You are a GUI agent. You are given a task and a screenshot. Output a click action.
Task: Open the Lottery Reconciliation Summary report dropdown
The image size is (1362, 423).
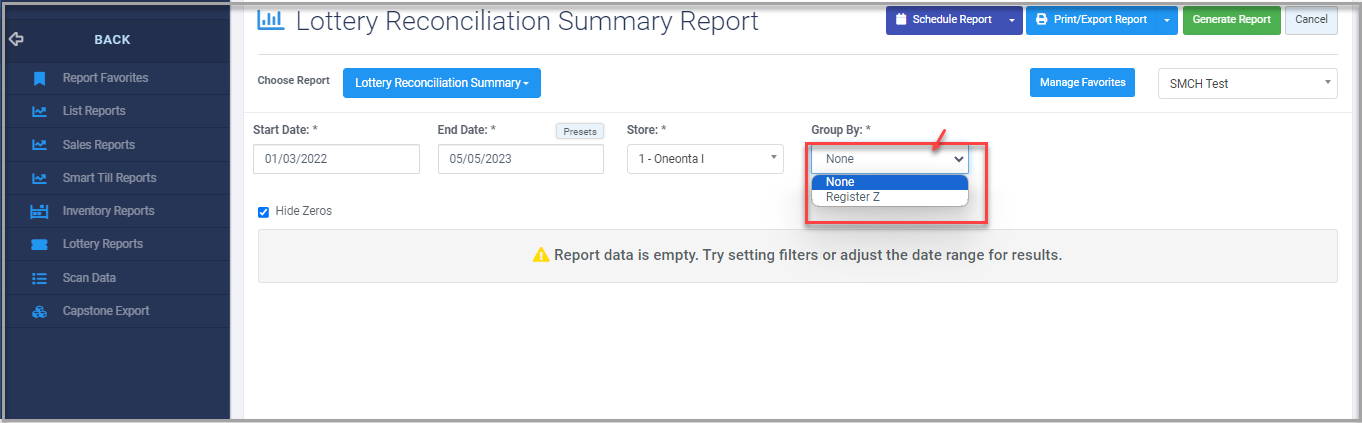point(442,83)
